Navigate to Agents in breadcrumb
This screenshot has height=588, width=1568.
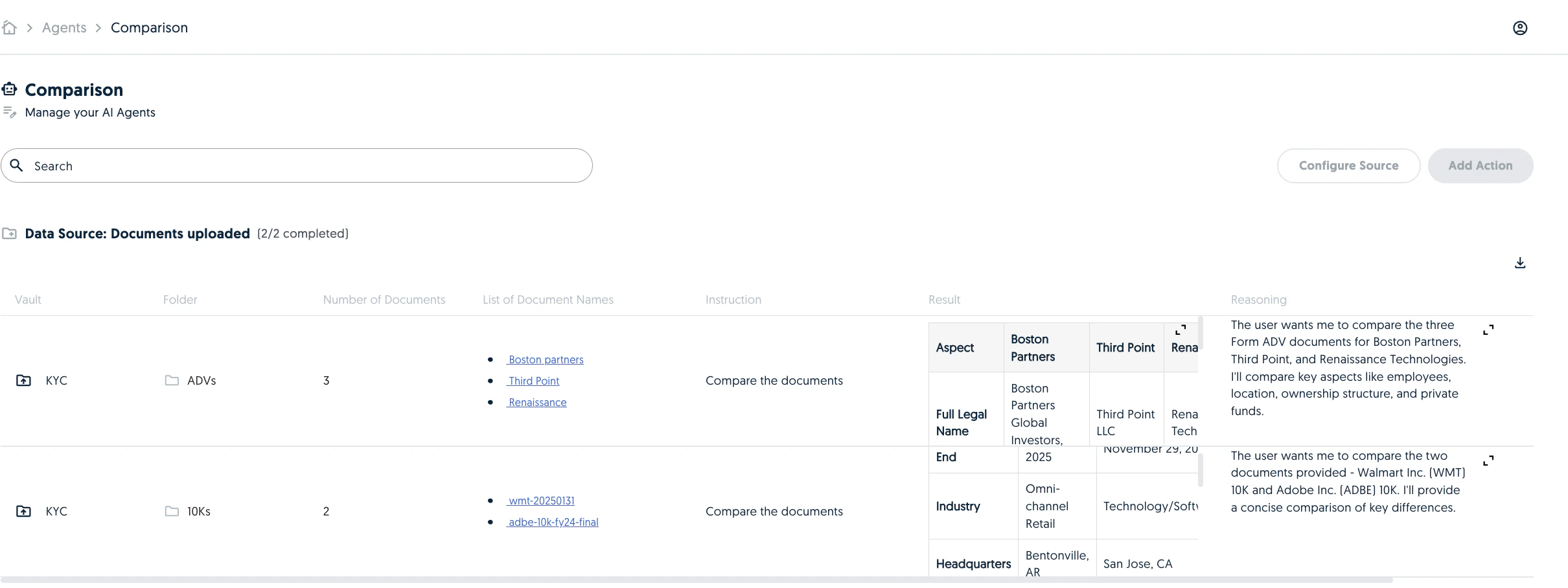[x=64, y=28]
